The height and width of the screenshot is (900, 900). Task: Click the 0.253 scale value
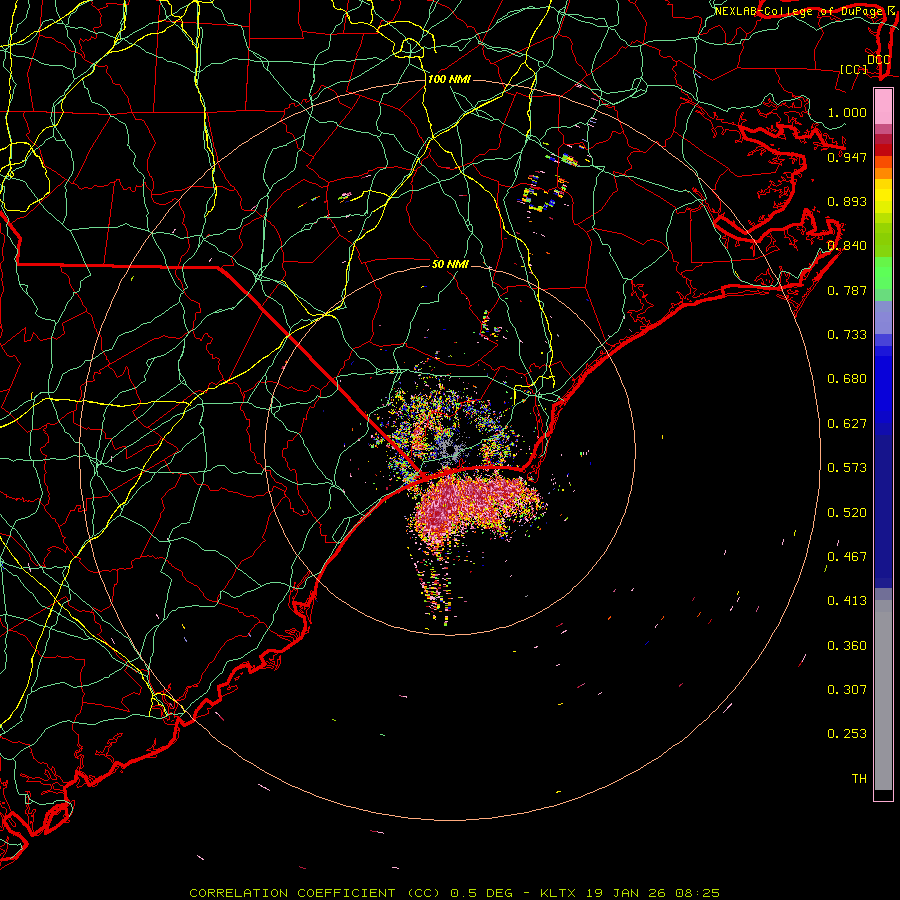point(847,734)
